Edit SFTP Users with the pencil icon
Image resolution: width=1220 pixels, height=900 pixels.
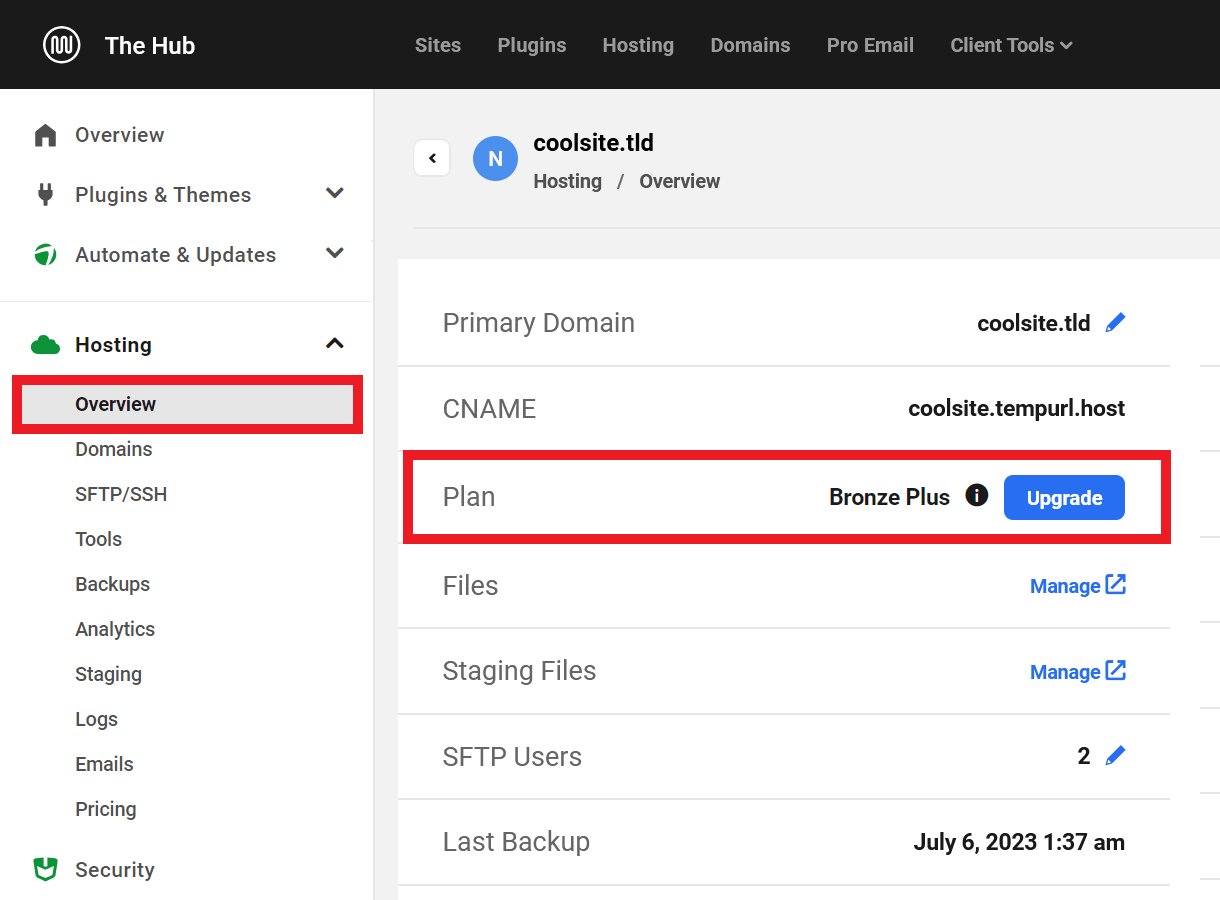point(1115,756)
